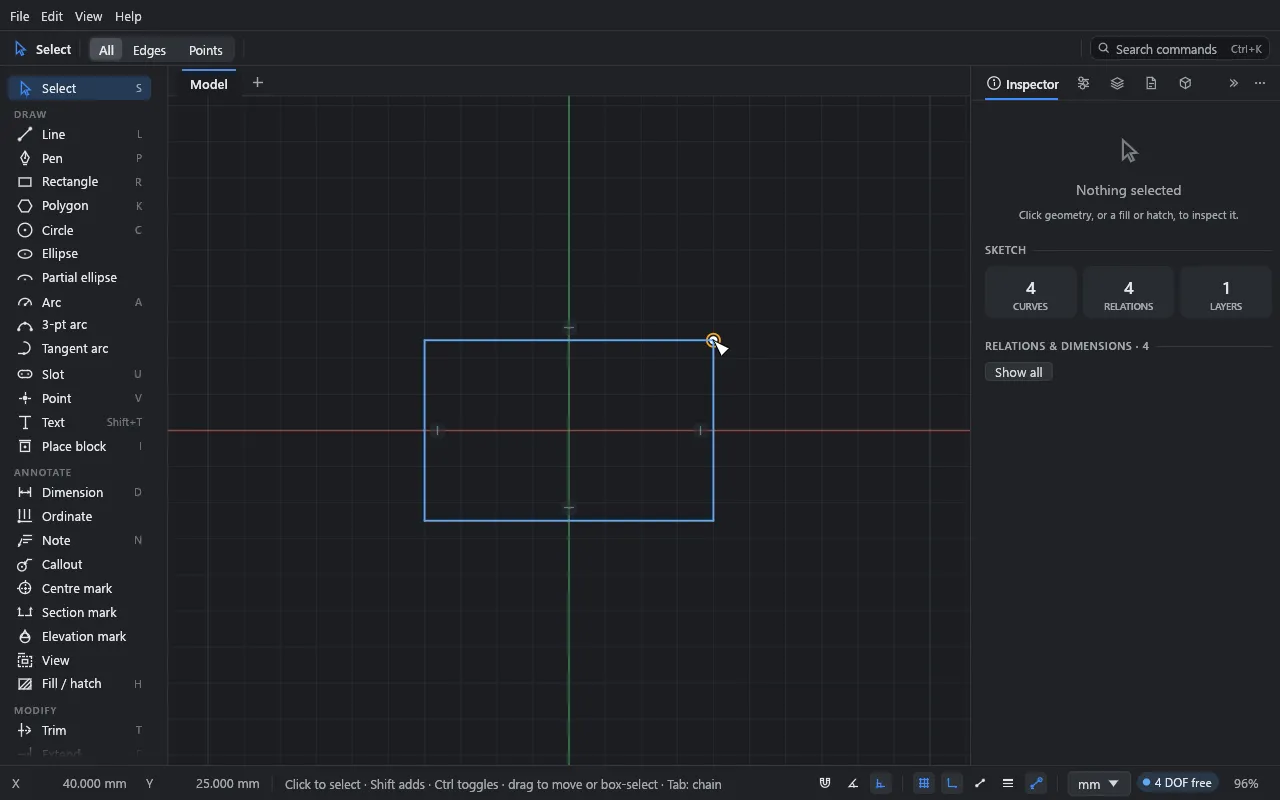The image size is (1280, 800).
Task: Open the panel's three-dots overflow menu
Action: 1260,84
